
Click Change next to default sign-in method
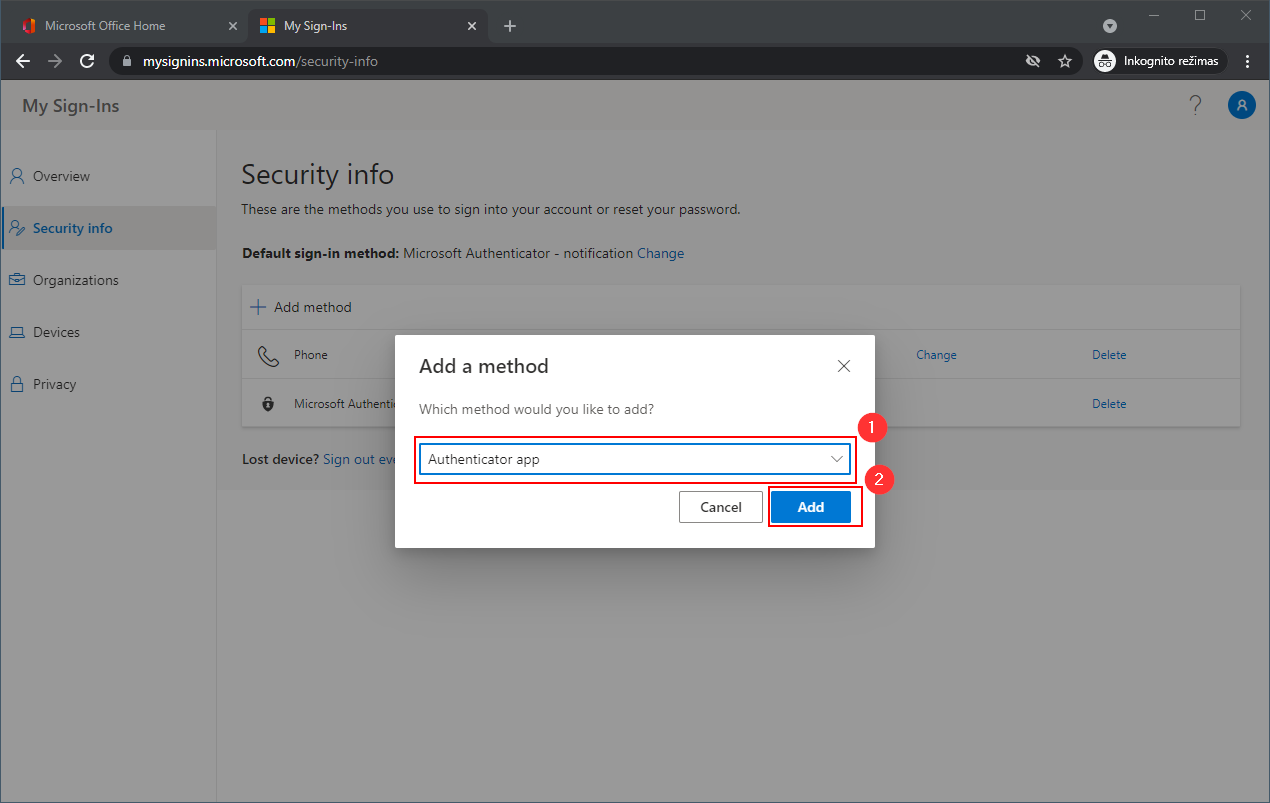tap(660, 253)
